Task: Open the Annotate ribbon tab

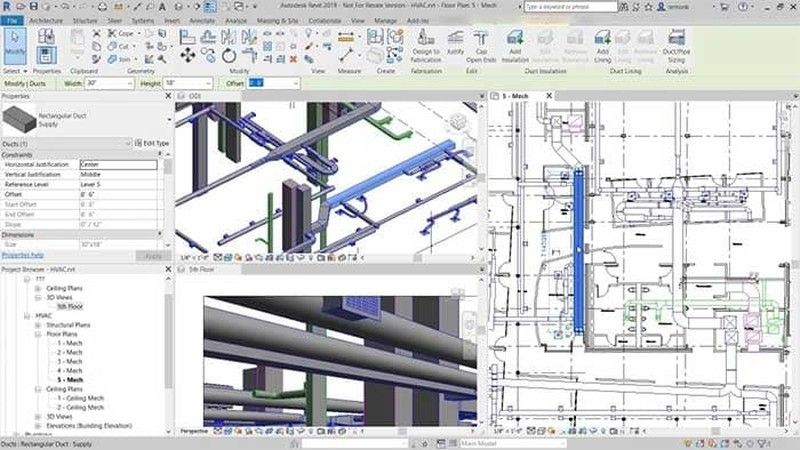Action: (202, 21)
